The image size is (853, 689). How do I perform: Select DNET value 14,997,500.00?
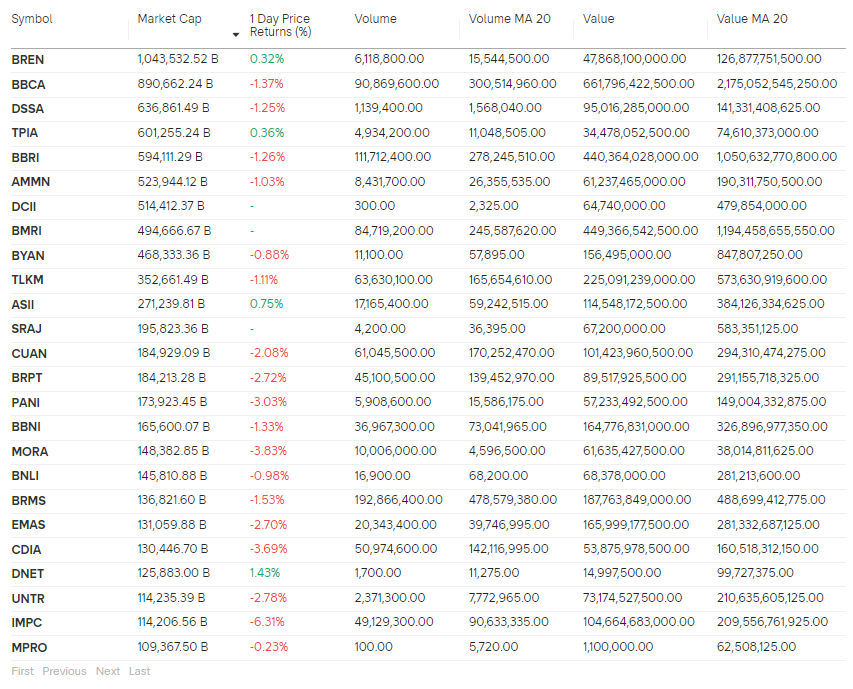point(622,573)
